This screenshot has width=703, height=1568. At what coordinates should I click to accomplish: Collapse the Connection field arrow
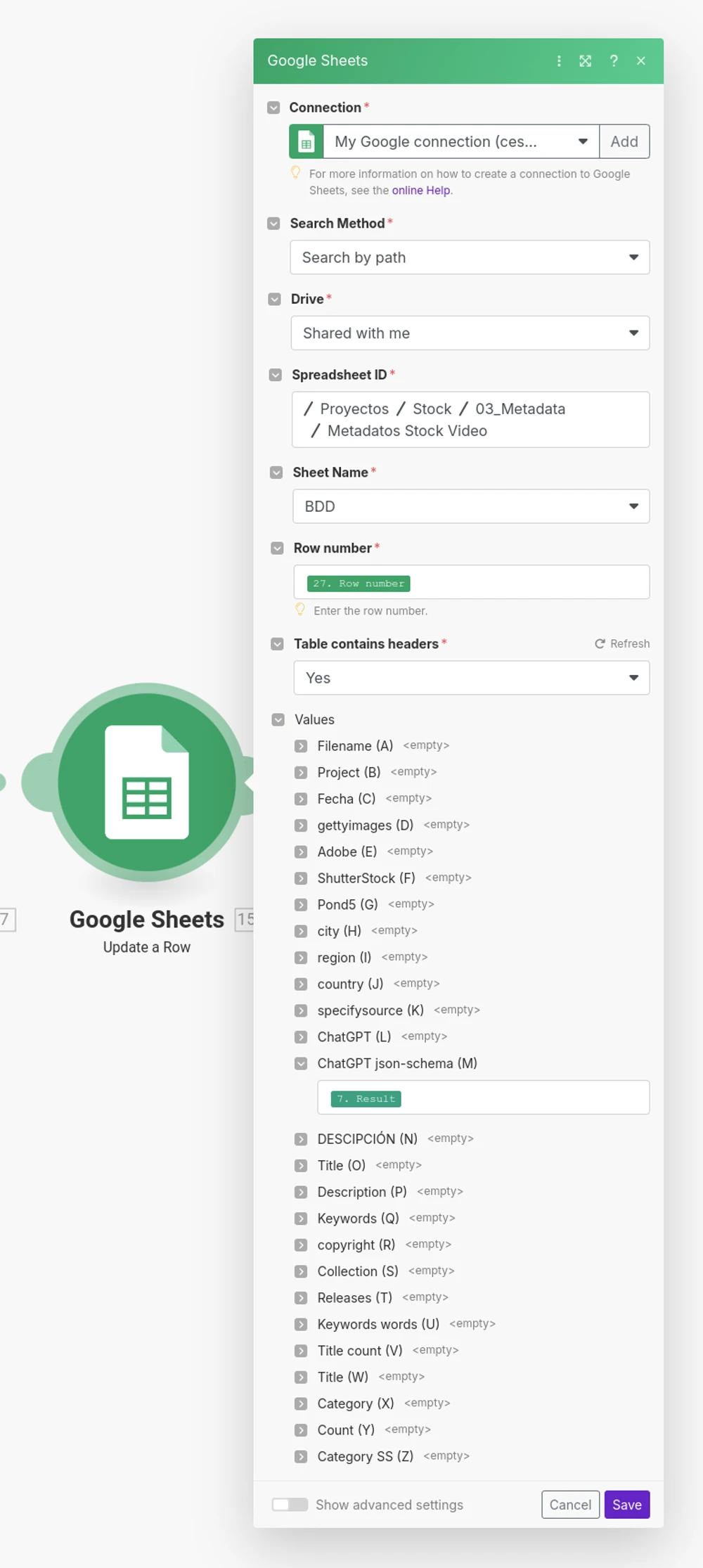click(x=273, y=108)
